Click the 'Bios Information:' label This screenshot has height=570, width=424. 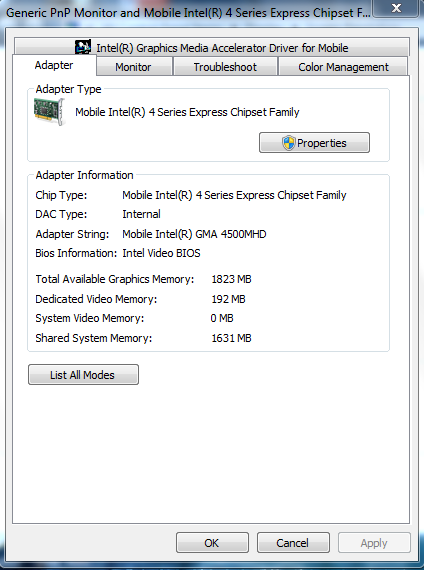tap(76, 253)
